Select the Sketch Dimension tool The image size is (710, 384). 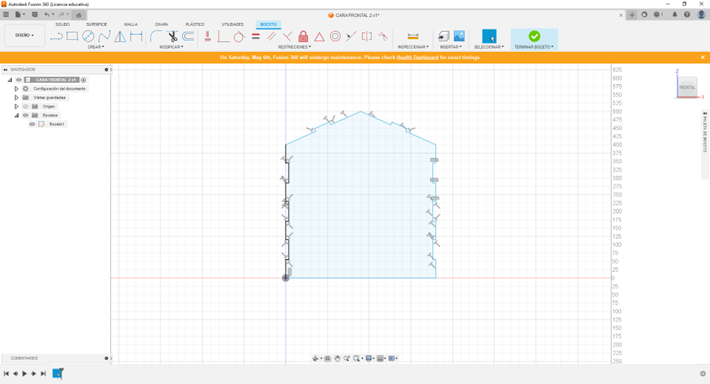pos(136,36)
